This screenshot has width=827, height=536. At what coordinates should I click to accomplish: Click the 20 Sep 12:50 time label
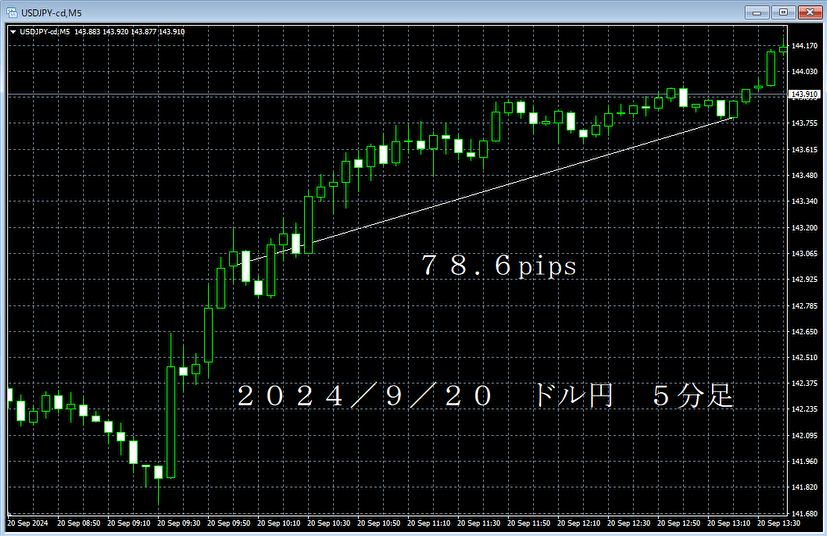[x=679, y=523]
